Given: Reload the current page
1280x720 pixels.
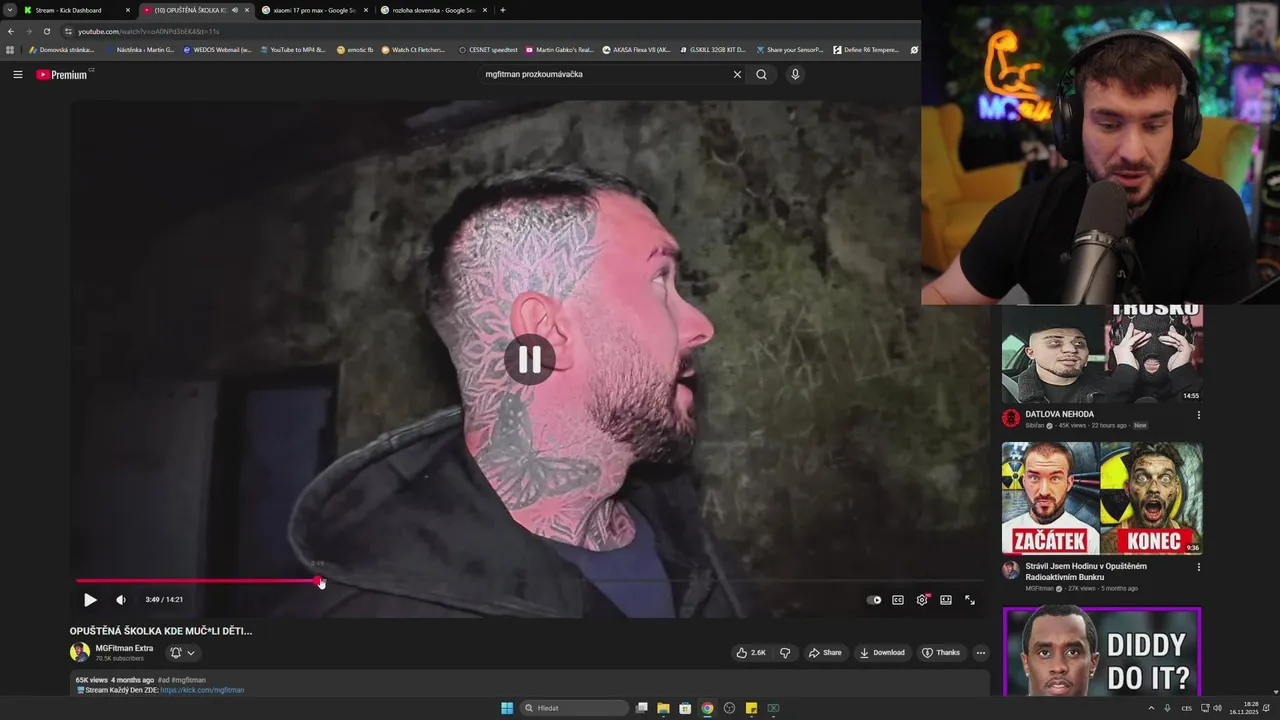Looking at the screenshot, I should point(46,31).
